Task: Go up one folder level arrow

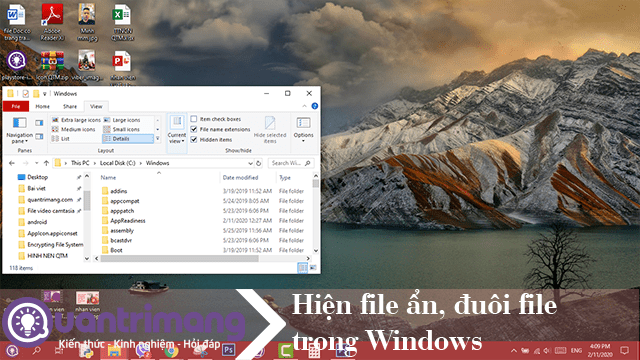Action: coord(46,163)
